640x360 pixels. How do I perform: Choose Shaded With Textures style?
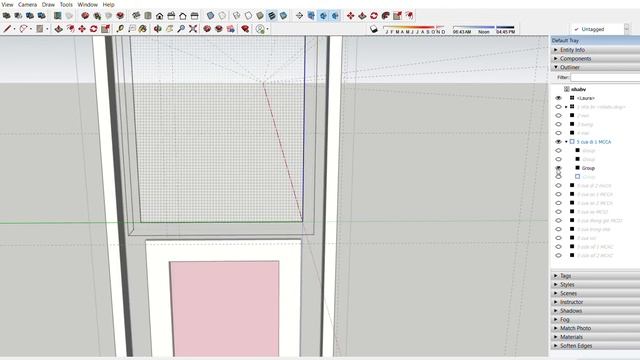pos(271,16)
